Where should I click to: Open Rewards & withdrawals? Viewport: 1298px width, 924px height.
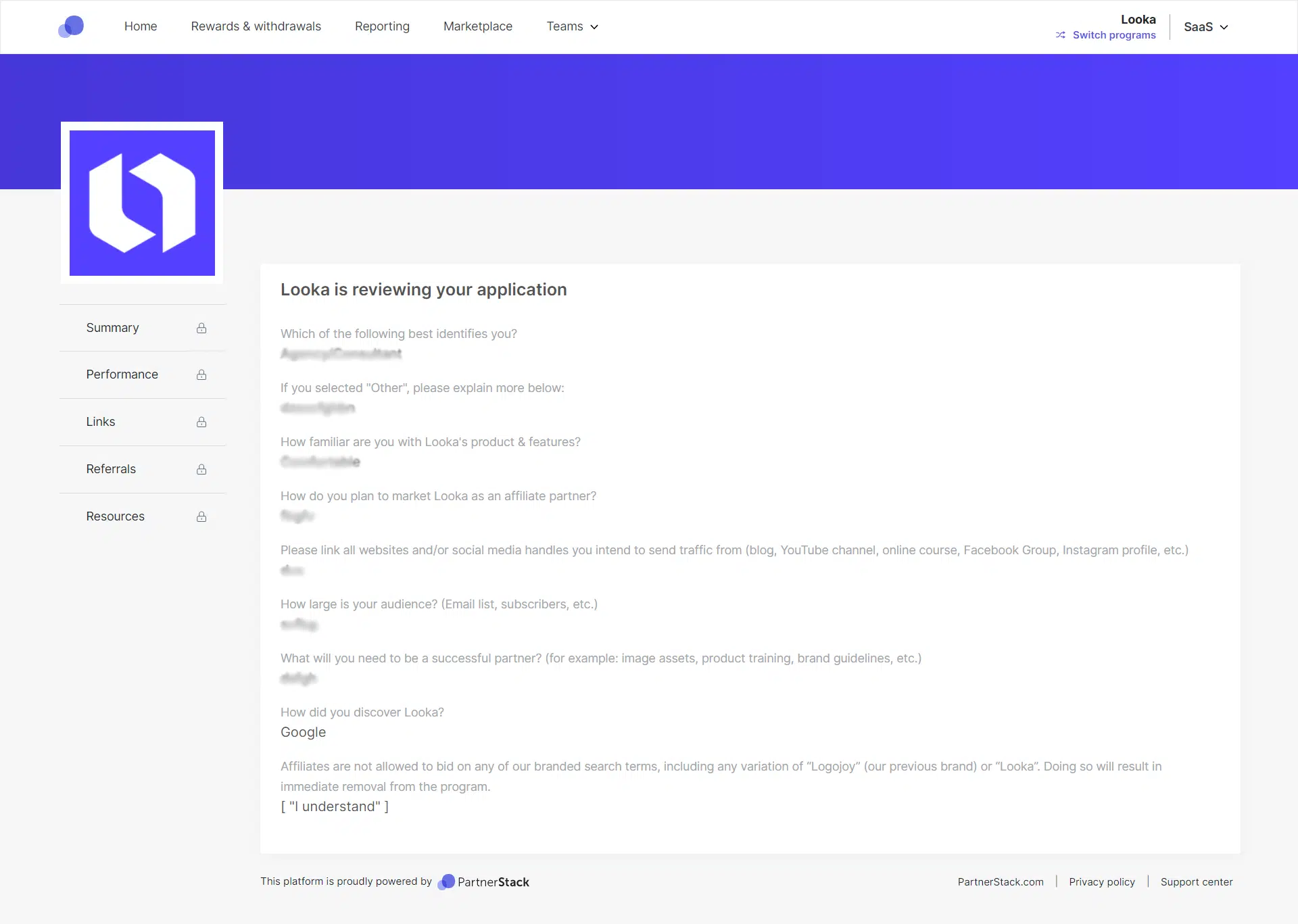[x=256, y=26]
